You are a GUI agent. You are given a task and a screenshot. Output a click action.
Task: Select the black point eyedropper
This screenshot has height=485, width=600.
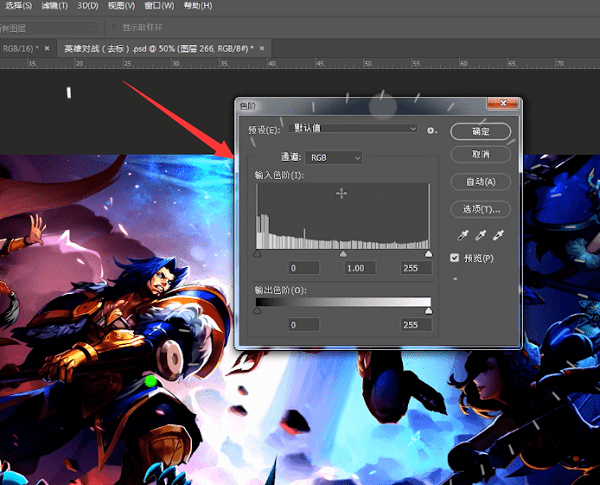pyautogui.click(x=462, y=235)
